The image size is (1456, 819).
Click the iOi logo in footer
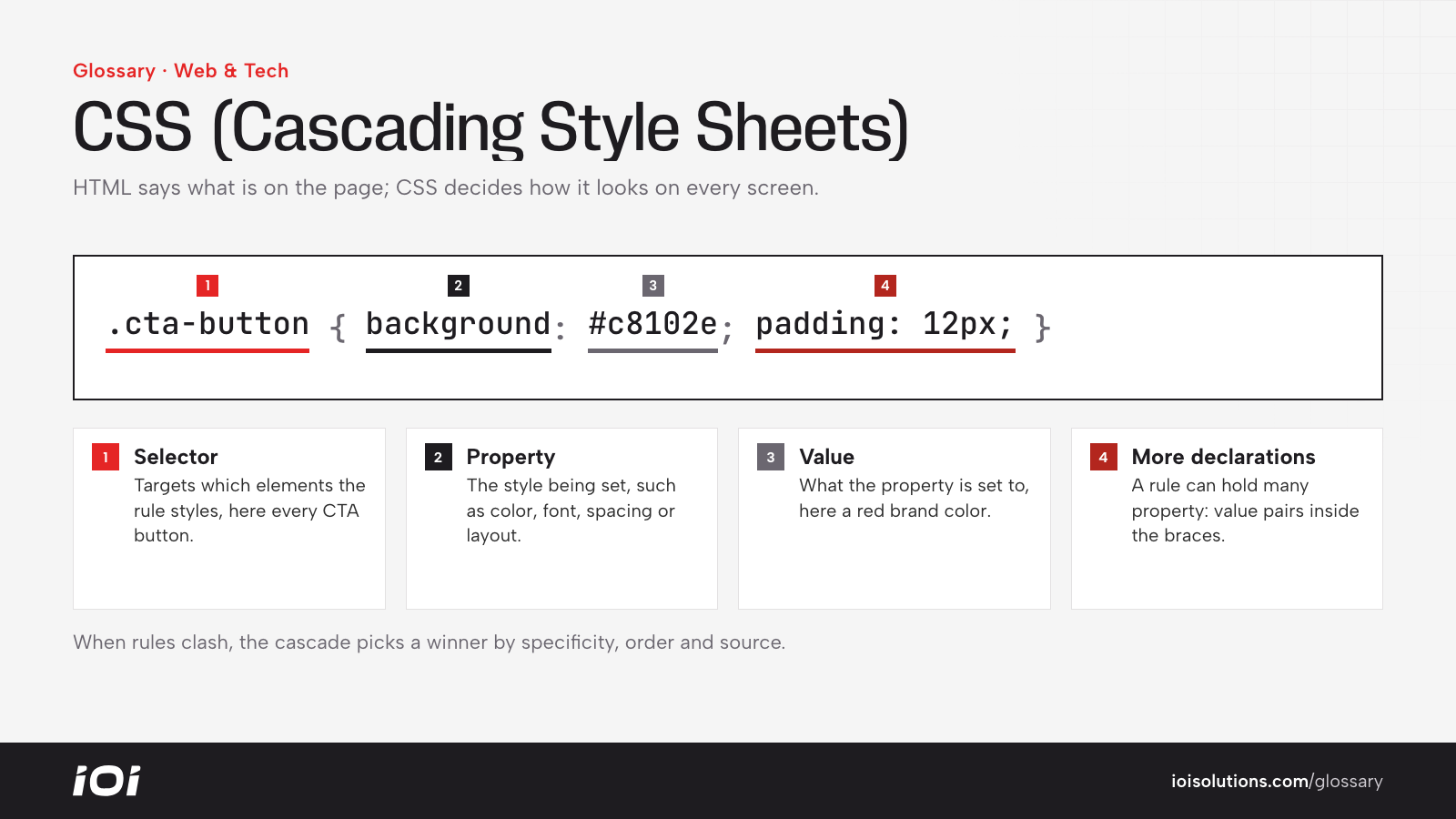tap(106, 781)
